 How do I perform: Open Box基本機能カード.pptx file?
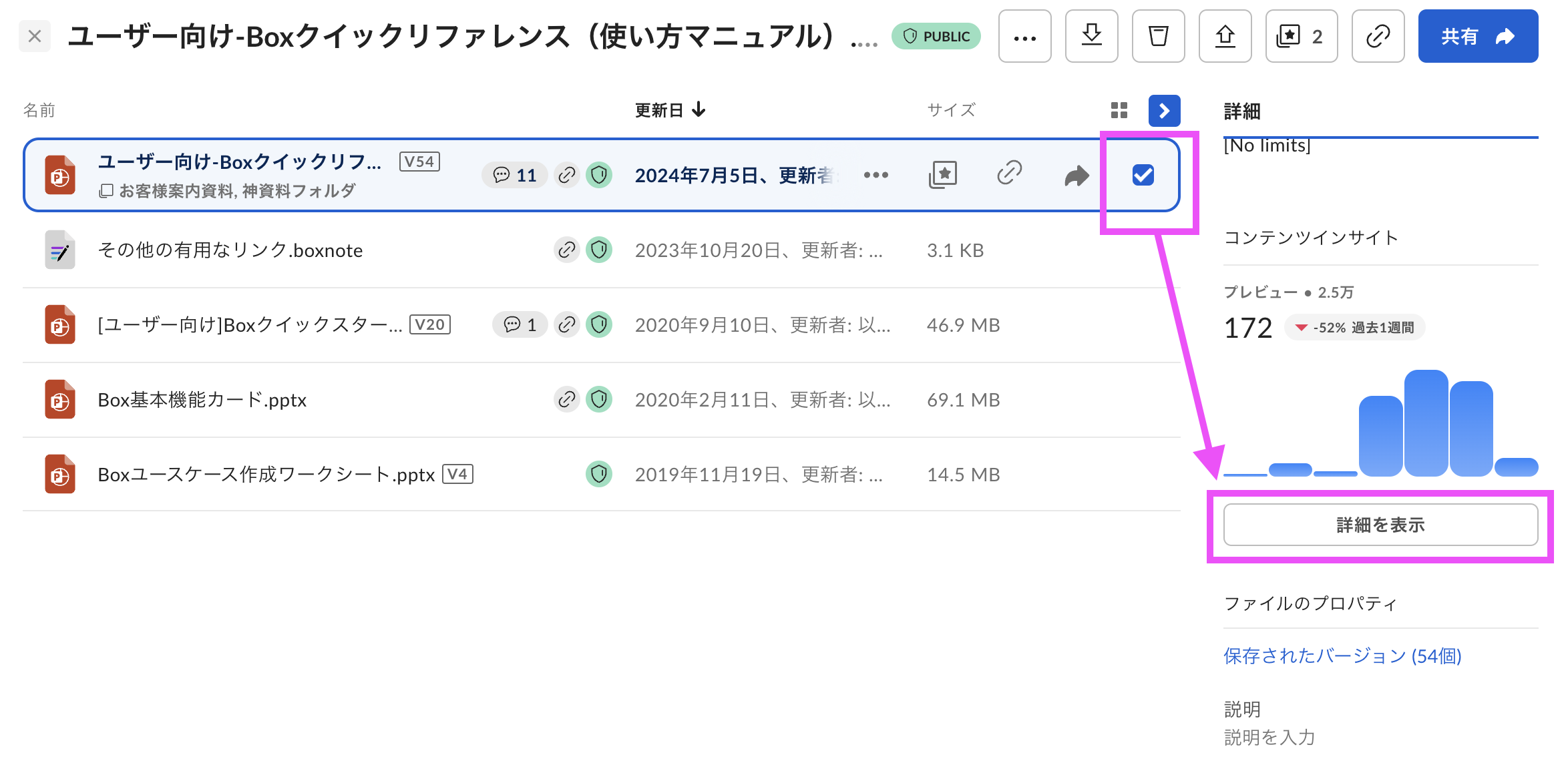coord(202,400)
